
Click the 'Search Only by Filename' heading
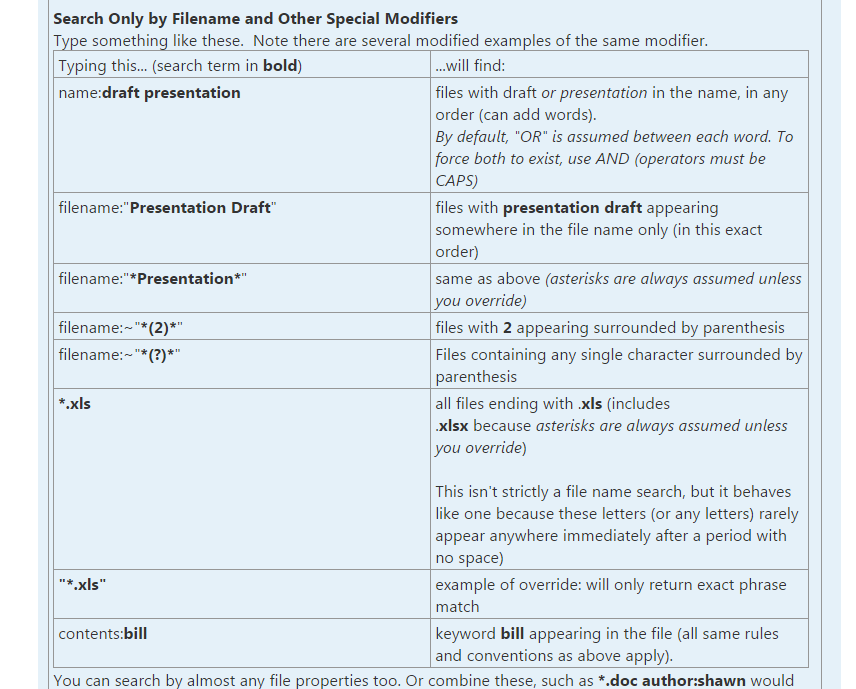[255, 19]
